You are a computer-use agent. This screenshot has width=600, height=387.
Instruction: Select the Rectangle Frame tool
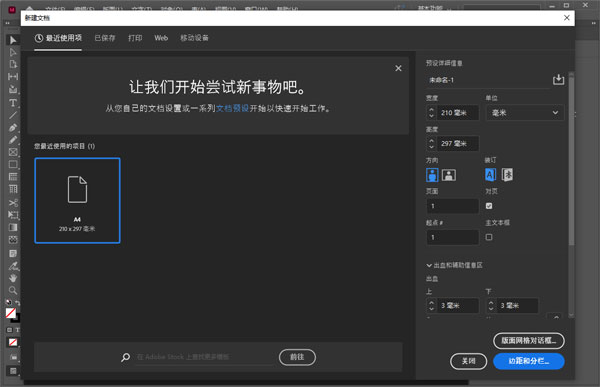click(13, 152)
